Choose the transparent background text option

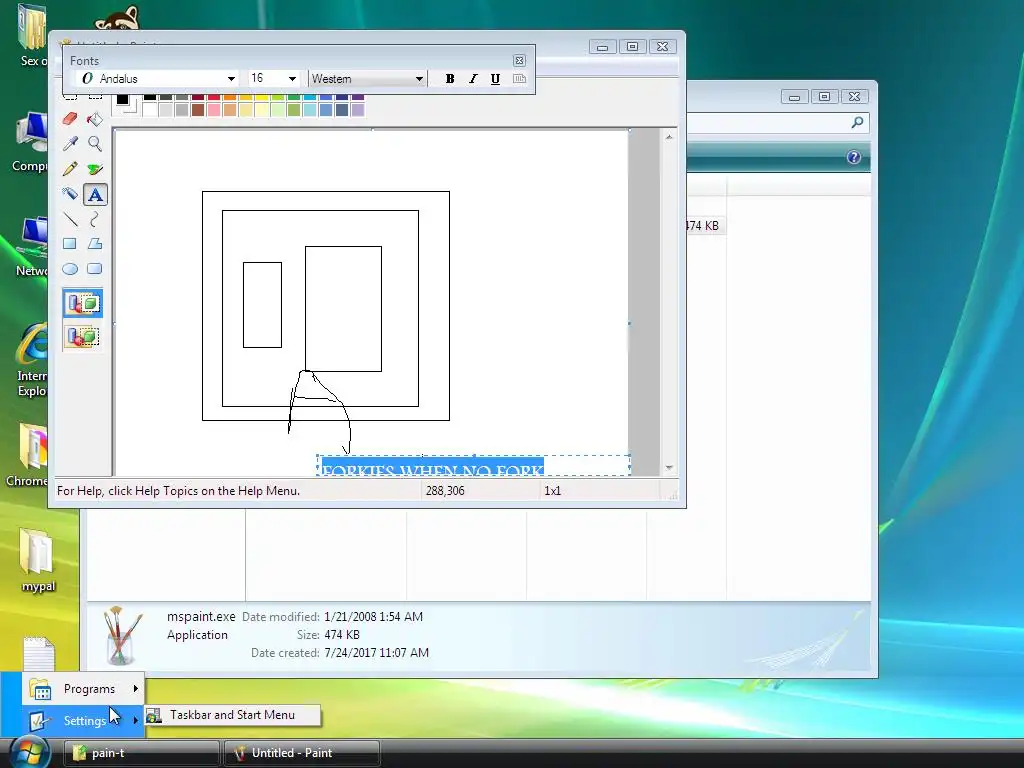pos(83,337)
